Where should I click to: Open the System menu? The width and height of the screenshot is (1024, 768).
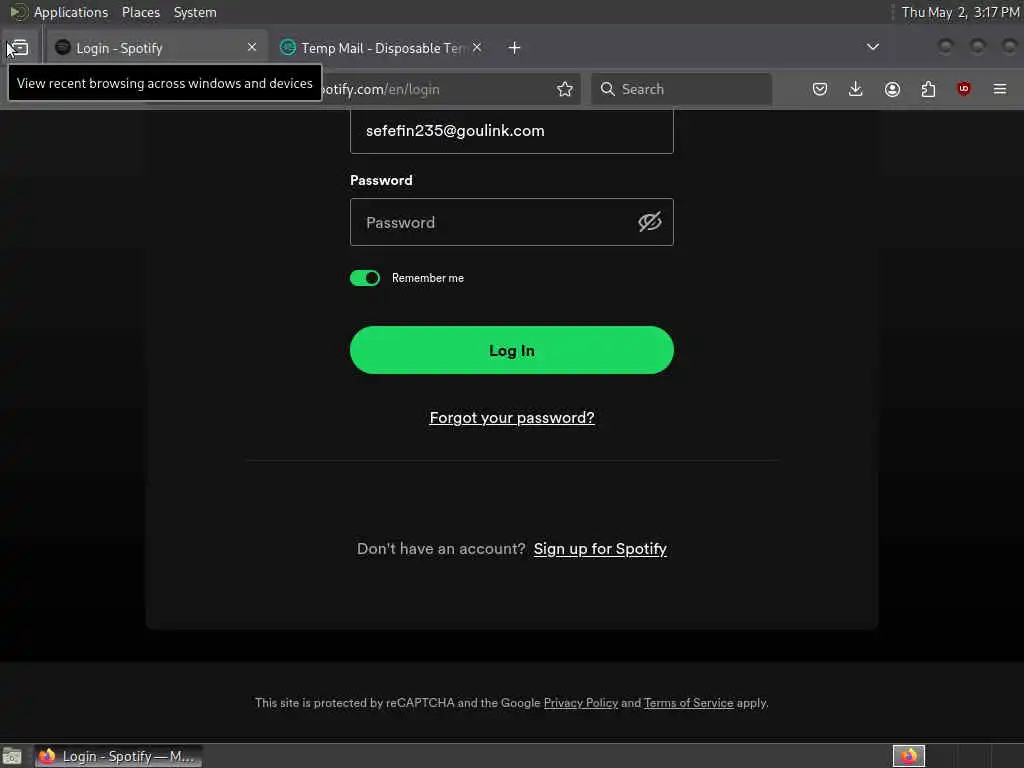pos(195,12)
